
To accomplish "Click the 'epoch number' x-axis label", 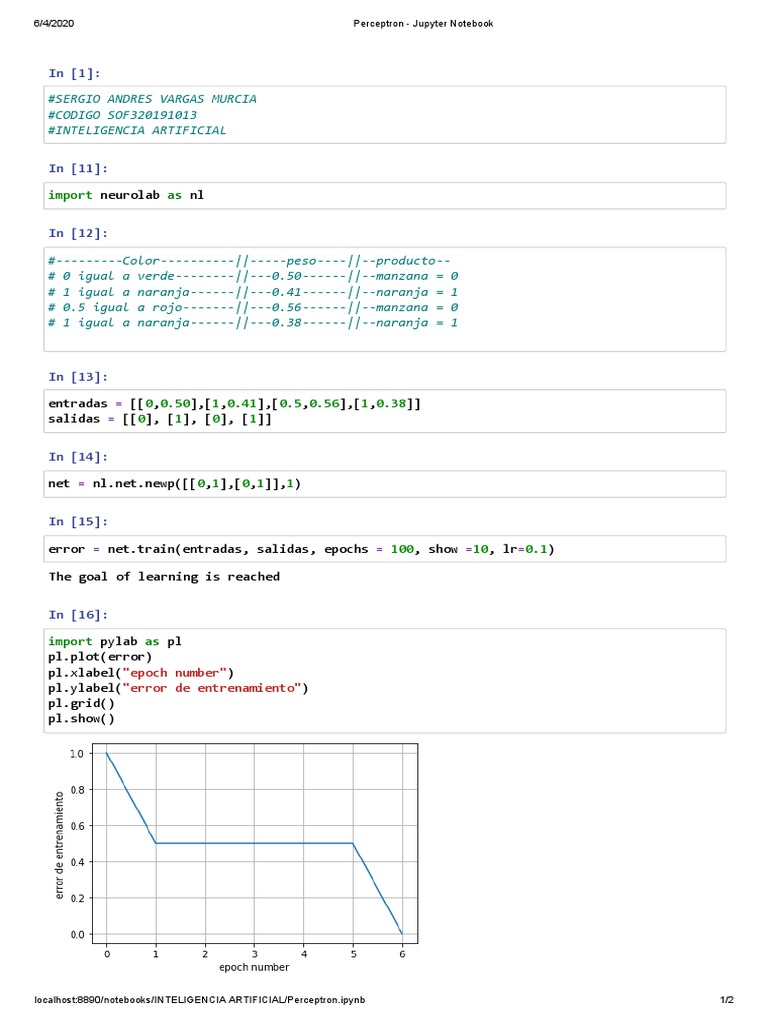I will click(x=254, y=967).
